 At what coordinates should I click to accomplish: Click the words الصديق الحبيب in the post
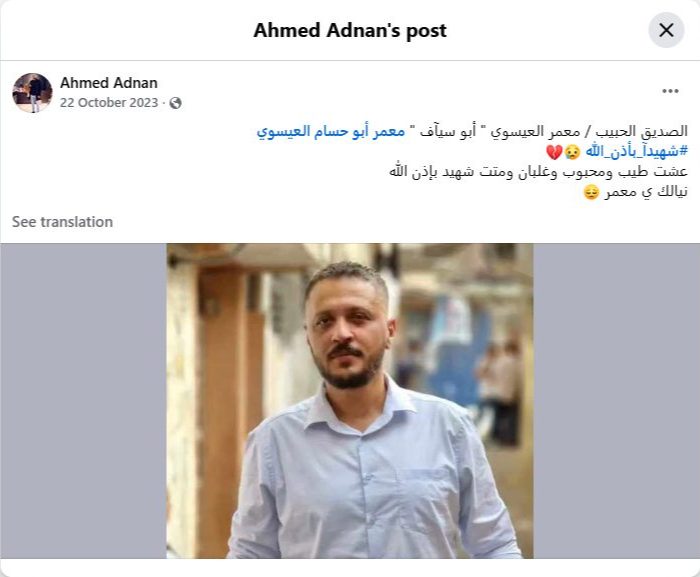[642, 132]
